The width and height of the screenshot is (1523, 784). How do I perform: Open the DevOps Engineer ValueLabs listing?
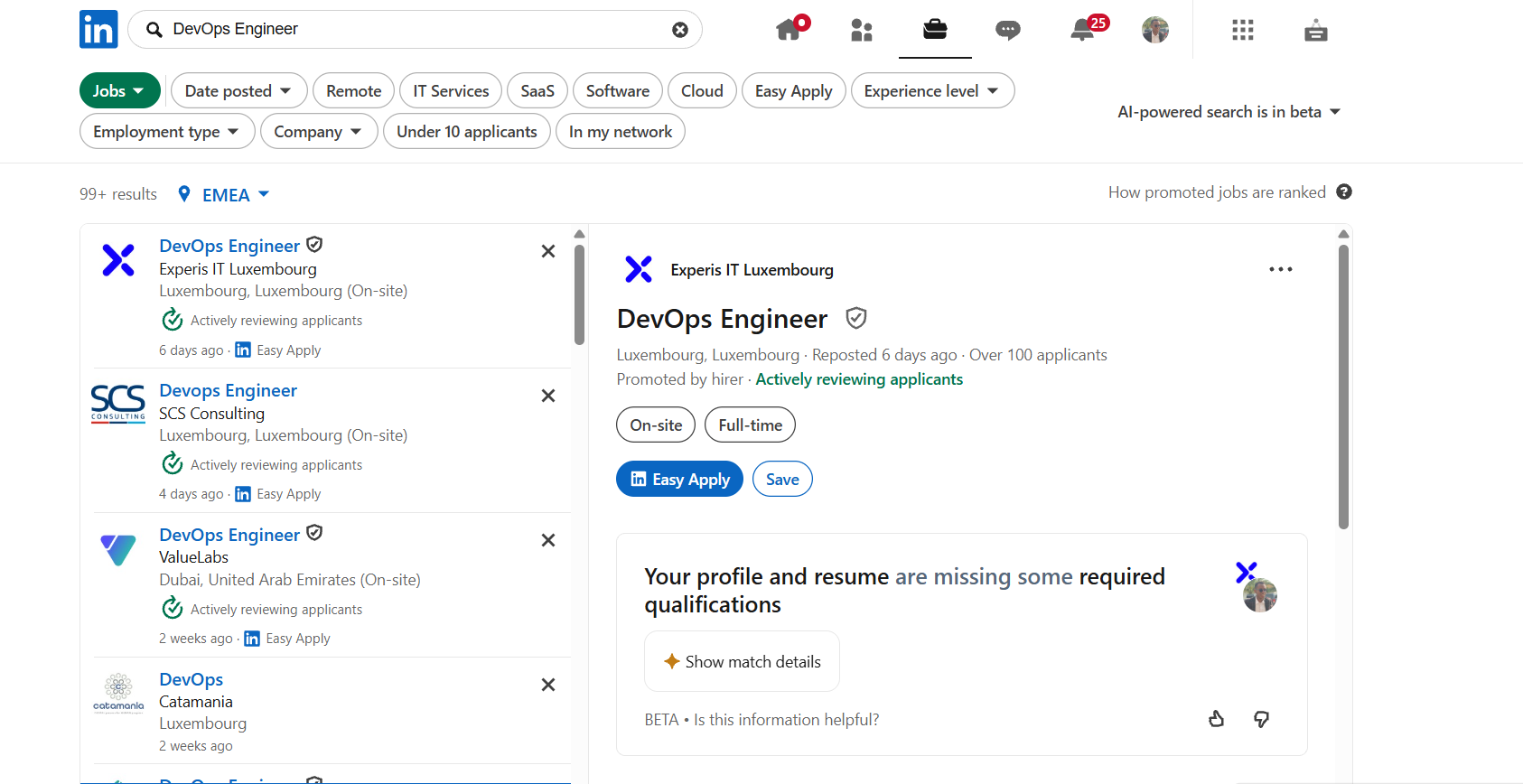(x=229, y=535)
